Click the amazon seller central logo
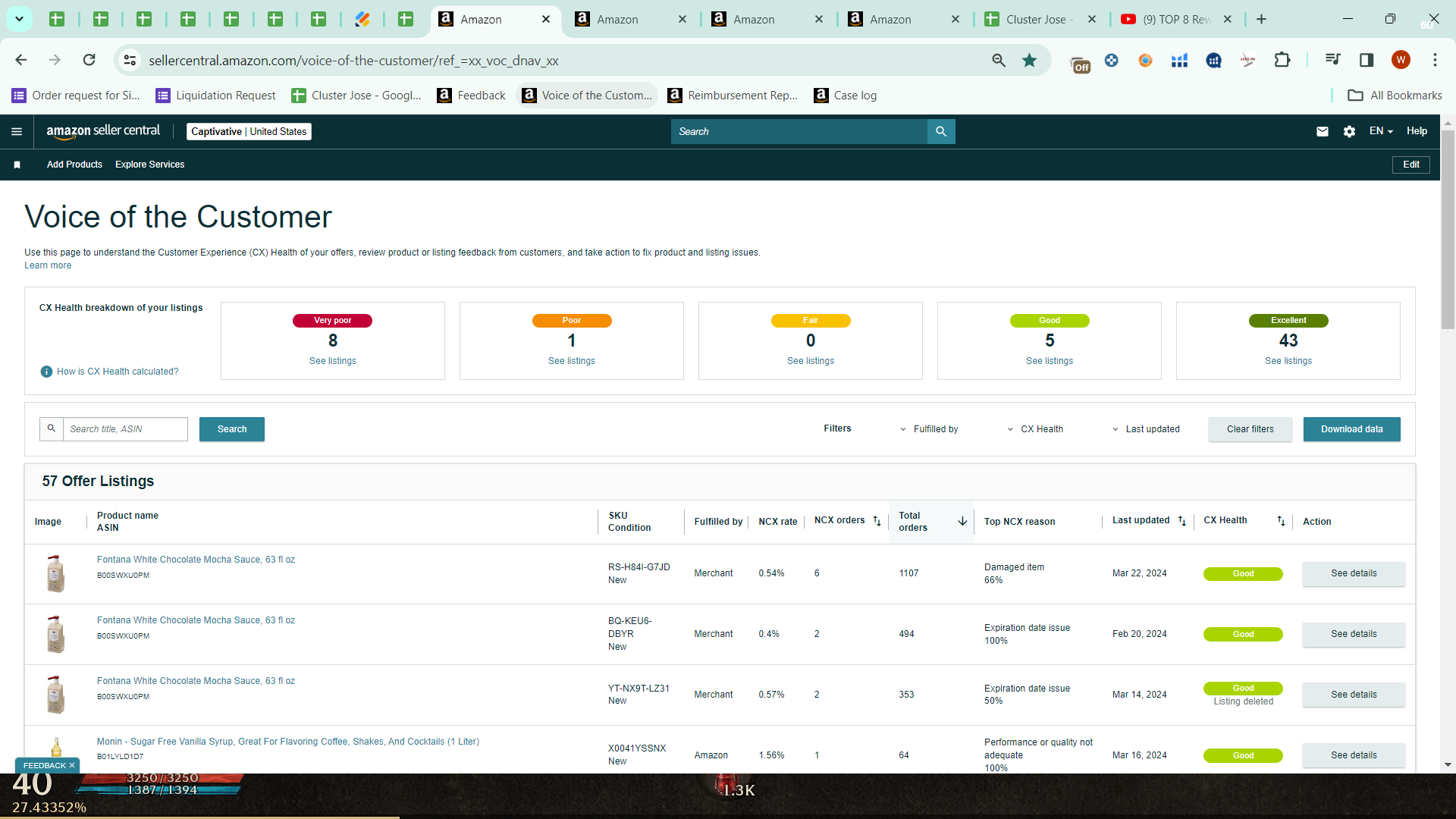 pyautogui.click(x=103, y=131)
